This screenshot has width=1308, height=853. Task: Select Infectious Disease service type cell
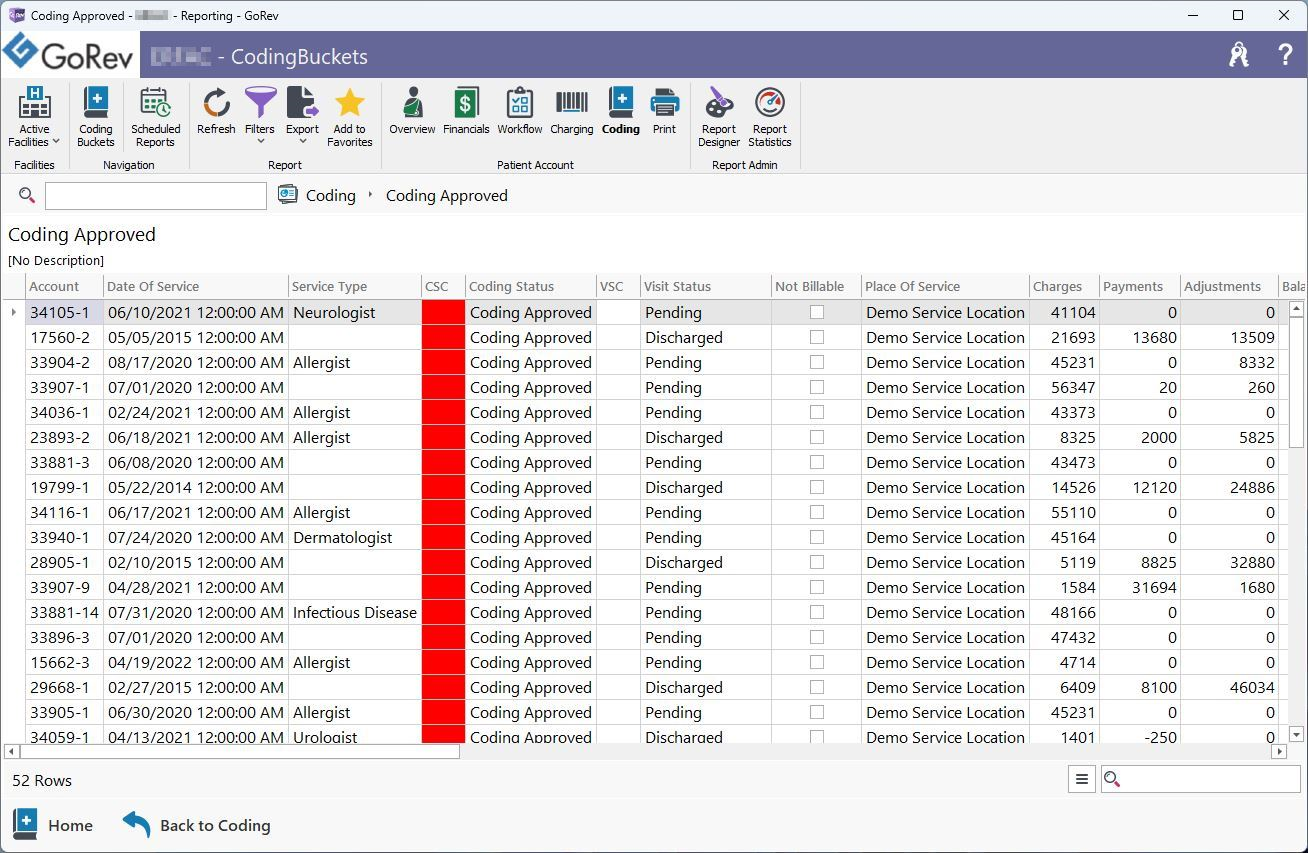pos(355,612)
